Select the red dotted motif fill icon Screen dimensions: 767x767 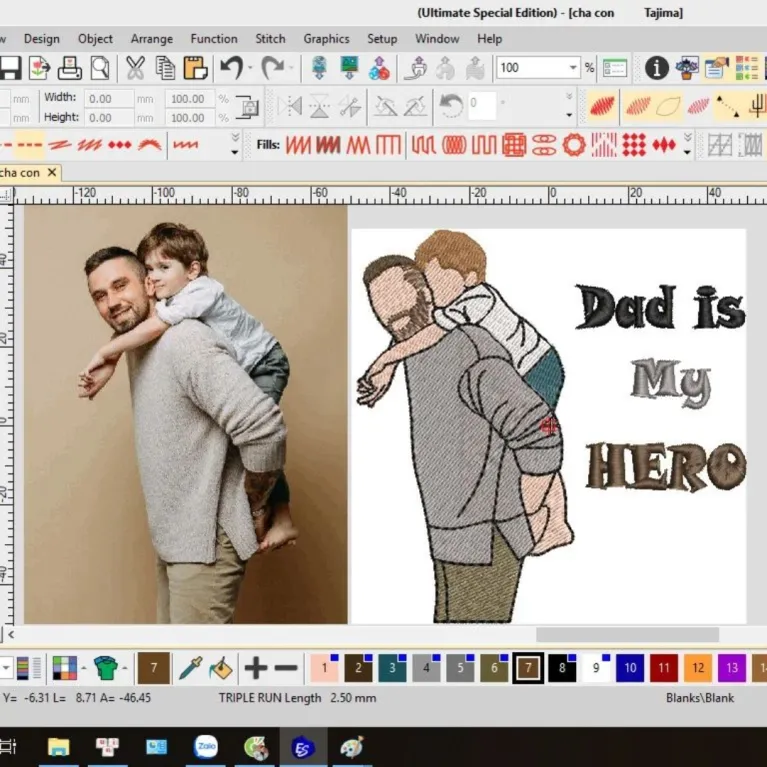634,145
